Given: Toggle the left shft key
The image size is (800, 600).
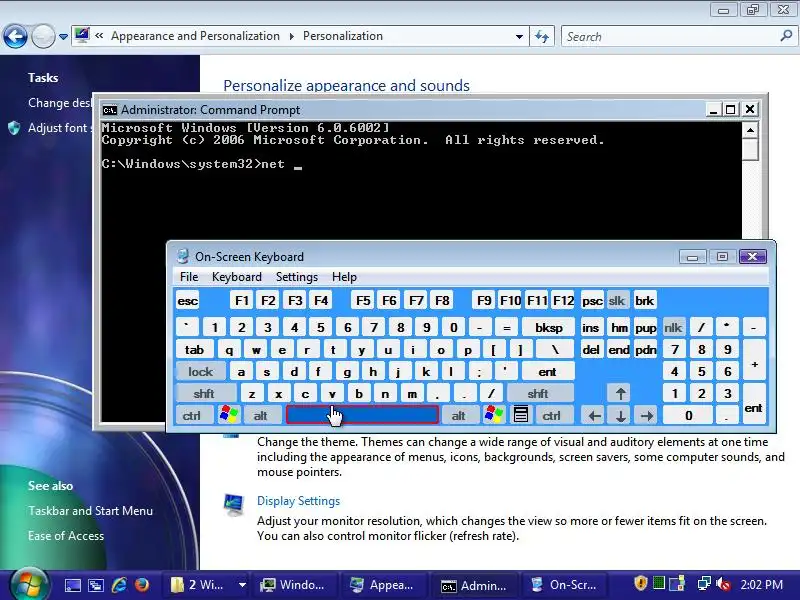Looking at the screenshot, I should pos(204,393).
